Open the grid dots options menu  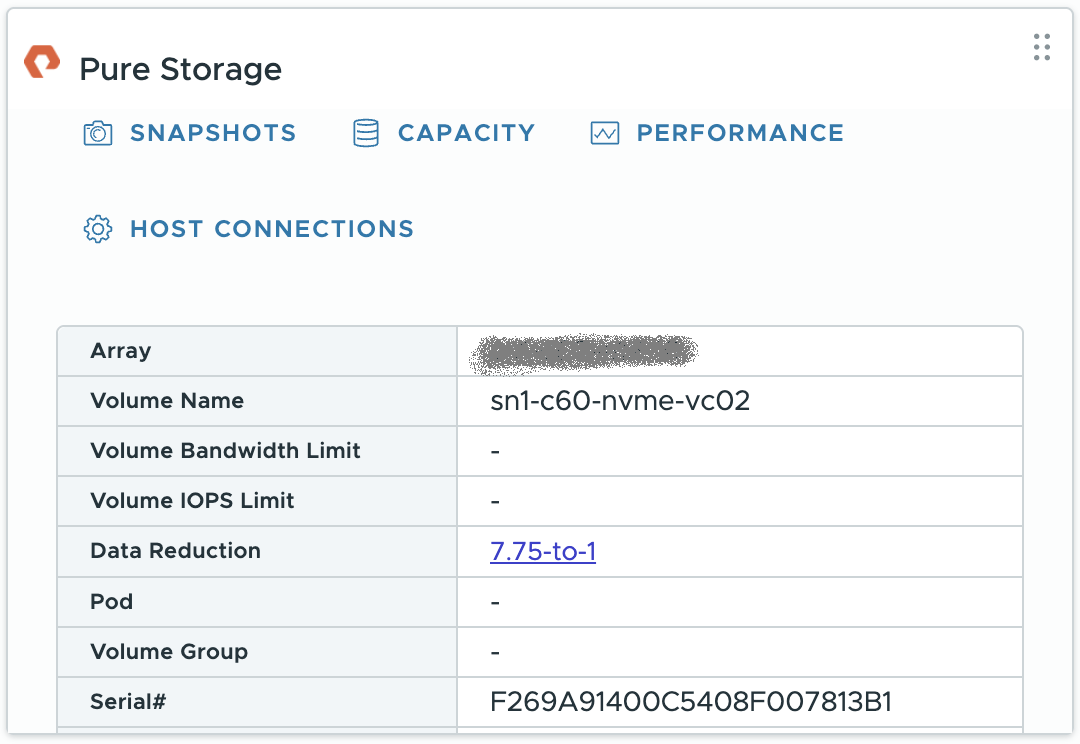[1041, 47]
